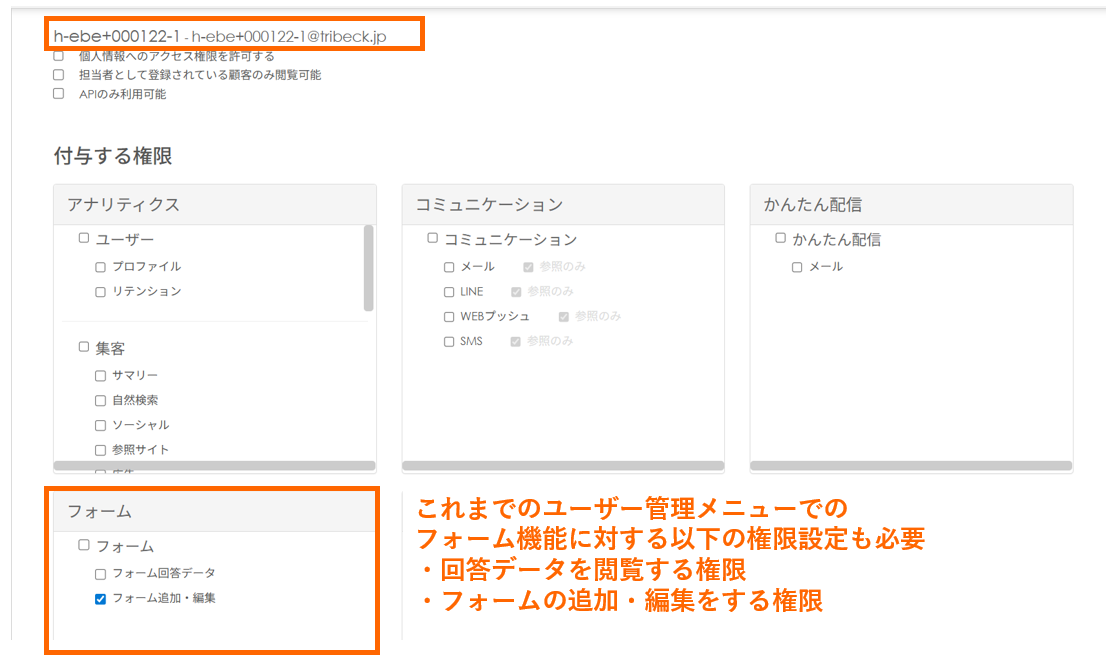Screen dimensions: 1110x664
Task: Tick the リテンション checkbox
Action: click(x=100, y=292)
